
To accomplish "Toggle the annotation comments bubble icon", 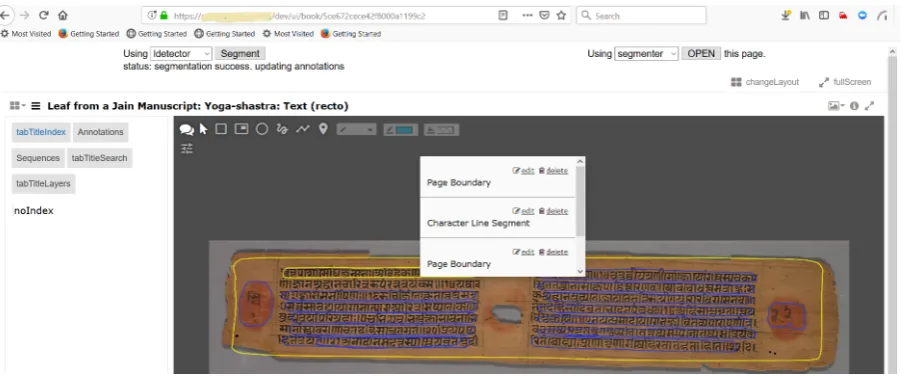I will pyautogui.click(x=187, y=130).
